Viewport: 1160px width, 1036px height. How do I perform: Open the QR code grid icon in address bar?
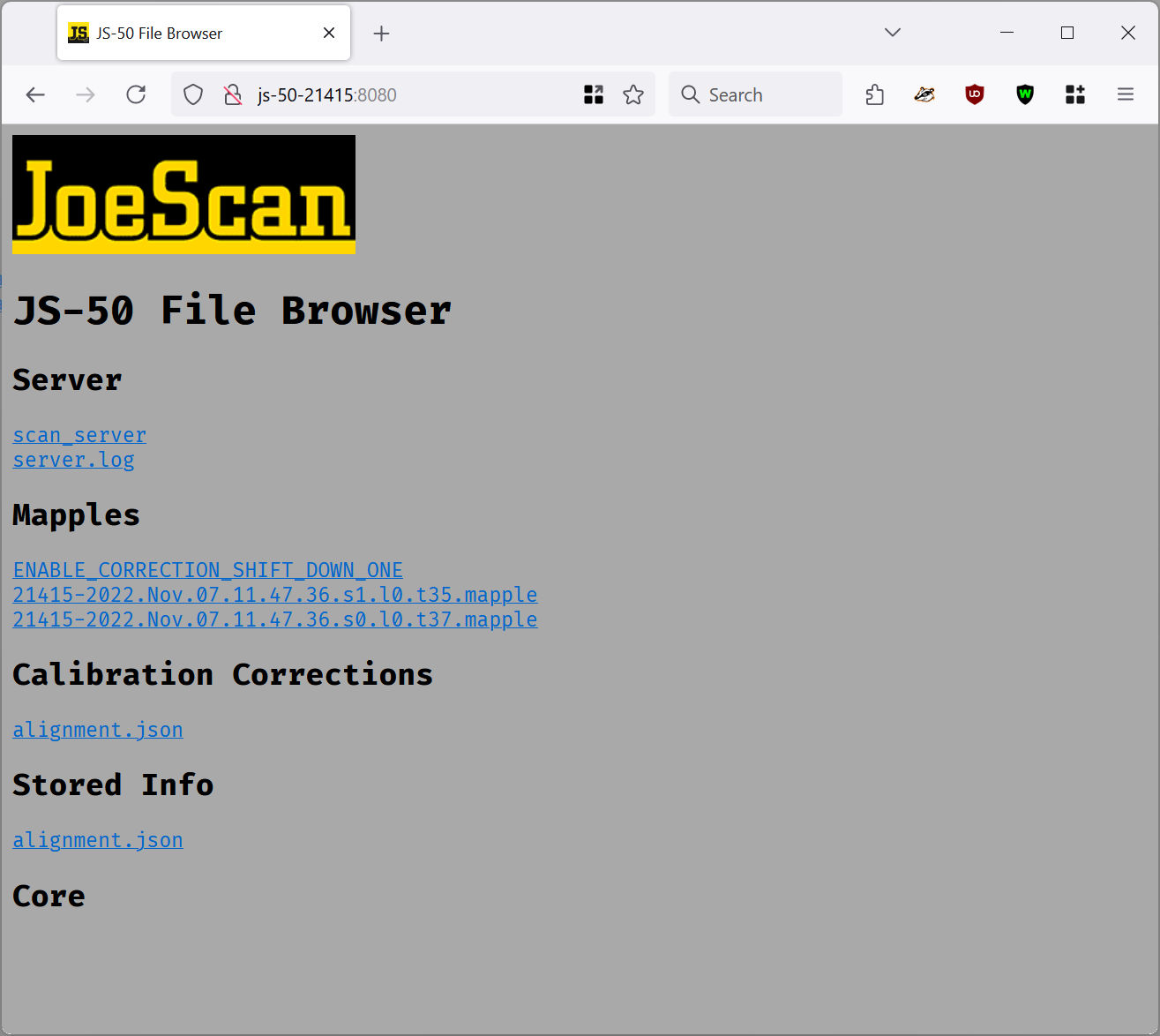[x=594, y=94]
